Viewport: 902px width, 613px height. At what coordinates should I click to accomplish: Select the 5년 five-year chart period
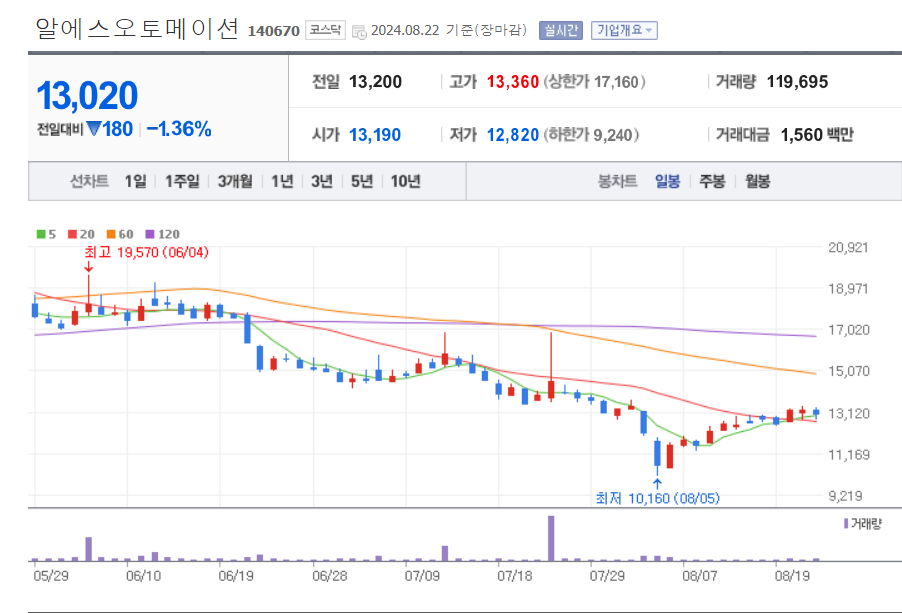pos(359,182)
